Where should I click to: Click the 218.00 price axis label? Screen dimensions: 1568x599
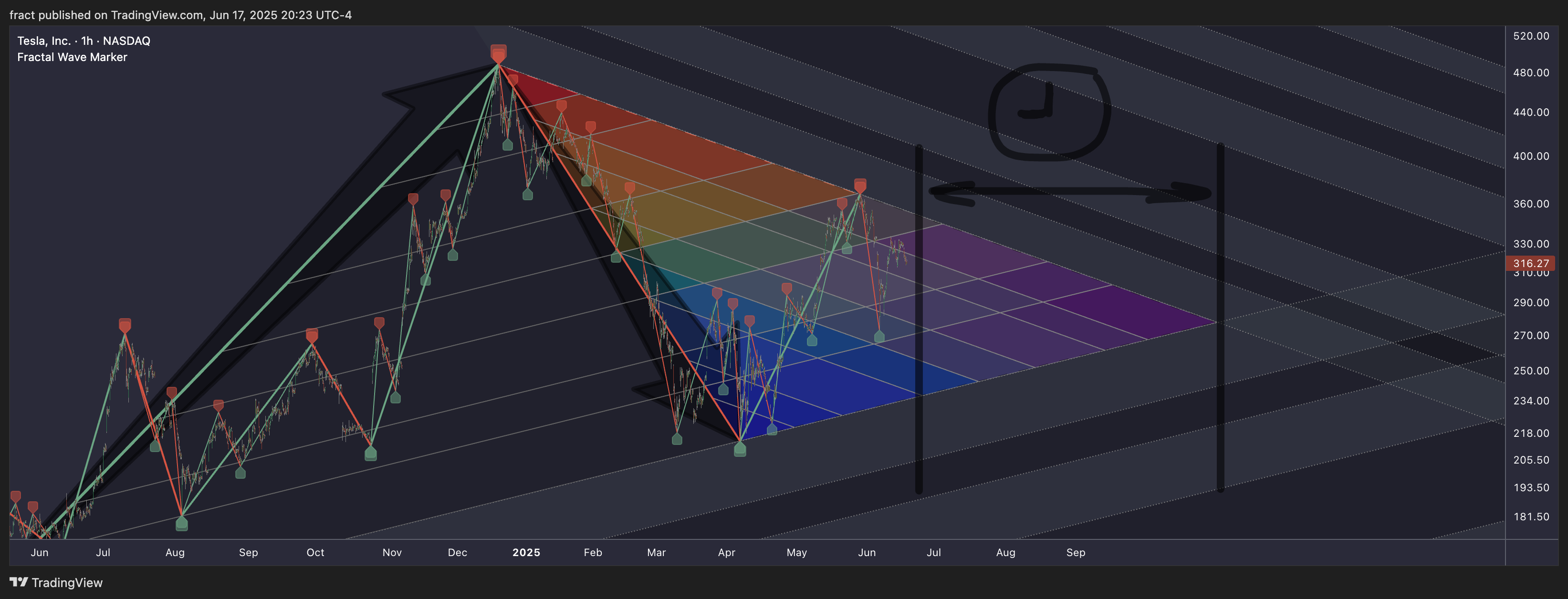[1531, 433]
